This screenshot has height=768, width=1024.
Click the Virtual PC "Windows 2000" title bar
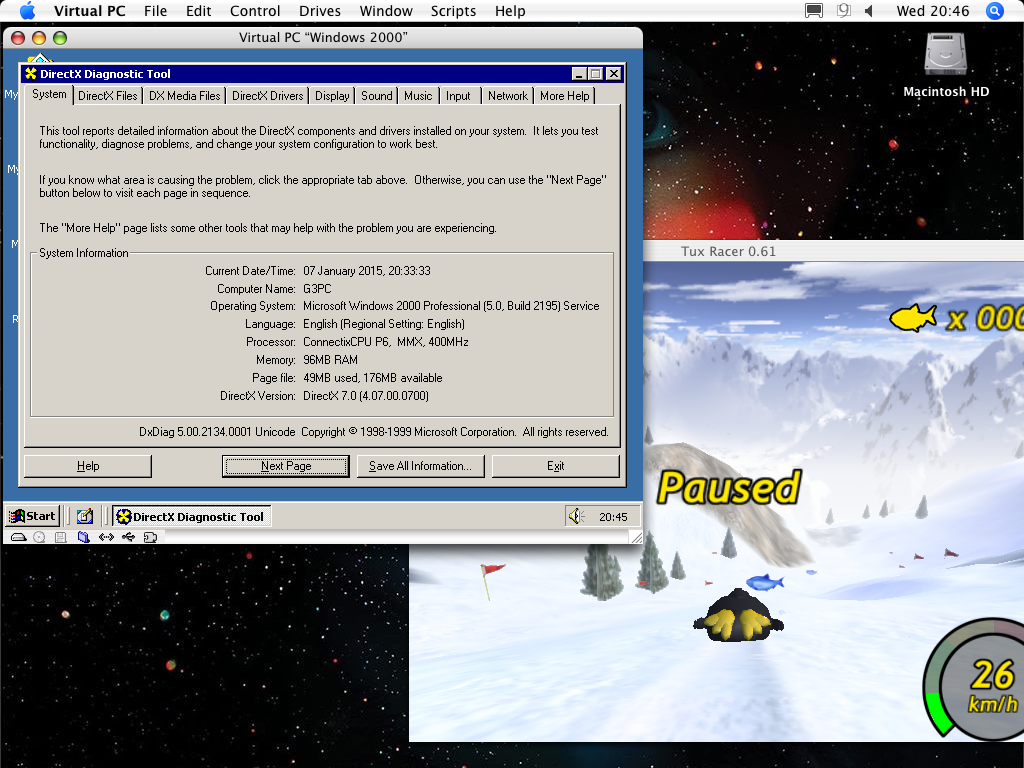click(323, 37)
